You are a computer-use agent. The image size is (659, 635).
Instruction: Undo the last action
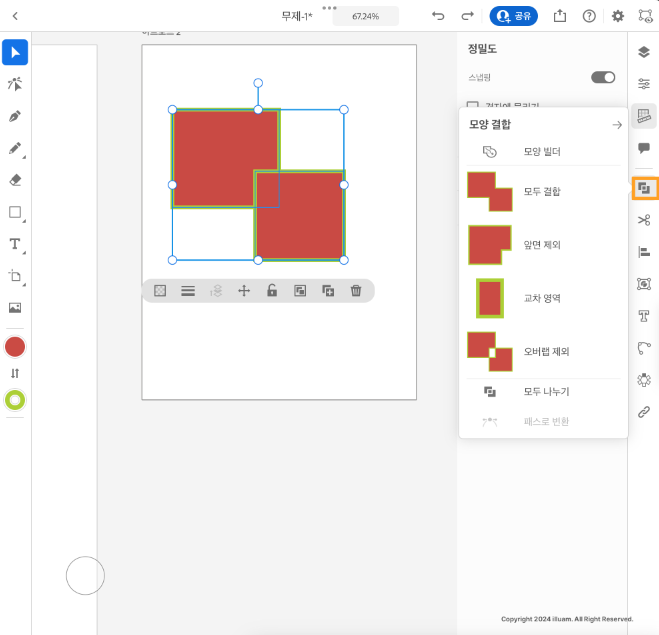point(438,16)
